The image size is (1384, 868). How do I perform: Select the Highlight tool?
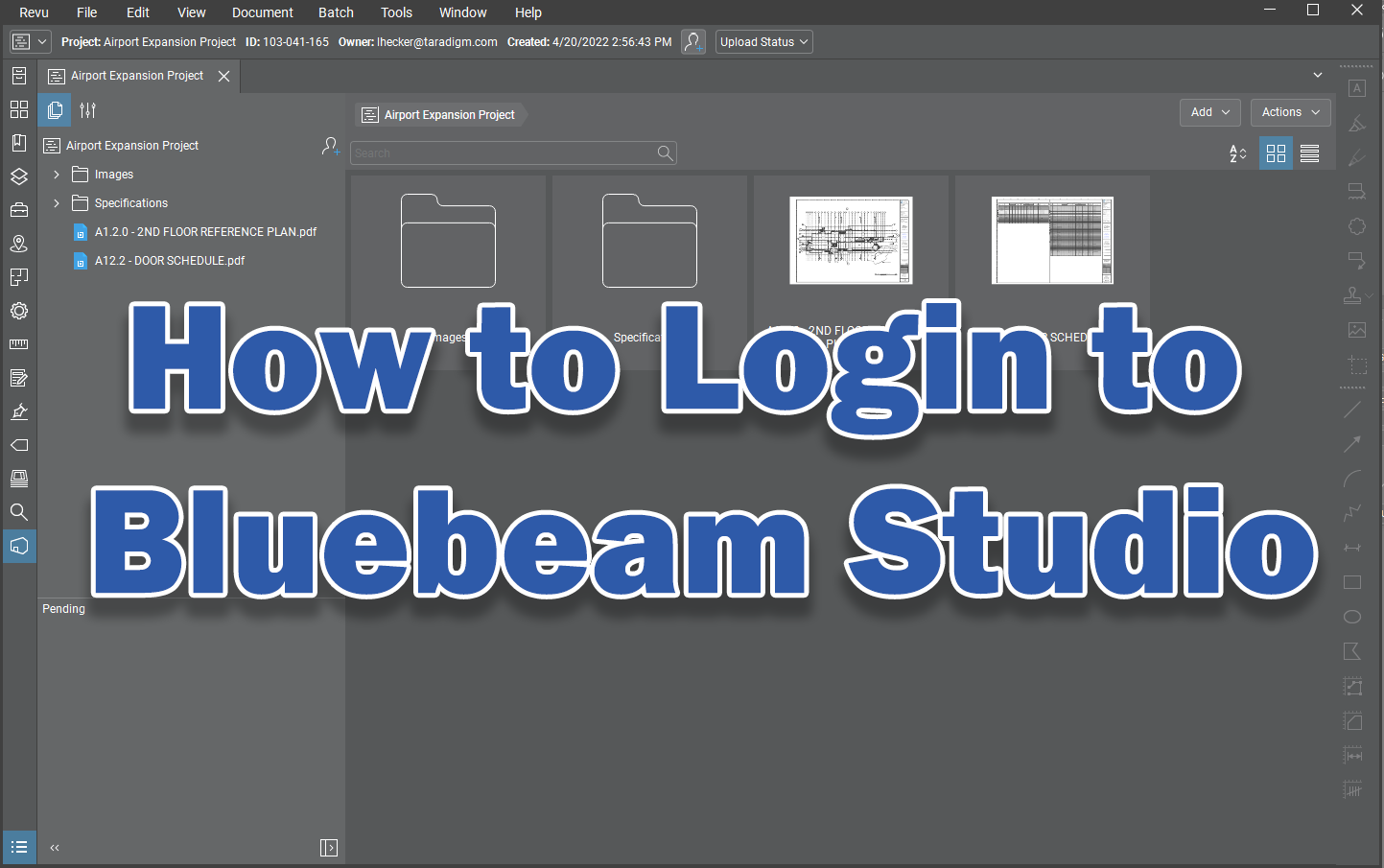tap(1356, 123)
